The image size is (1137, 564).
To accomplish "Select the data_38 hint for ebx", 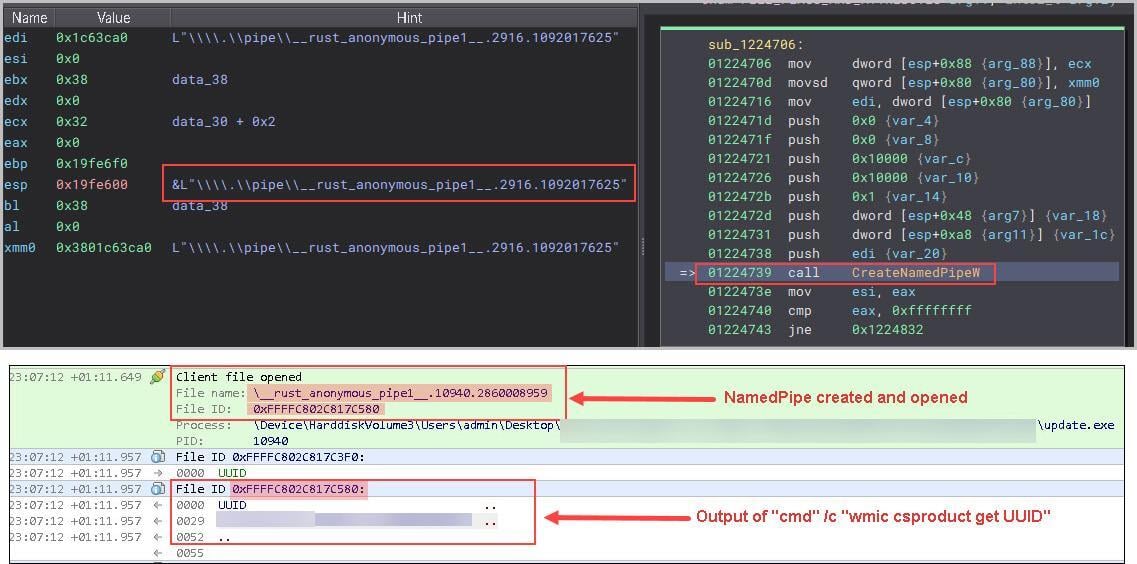I will coord(200,79).
